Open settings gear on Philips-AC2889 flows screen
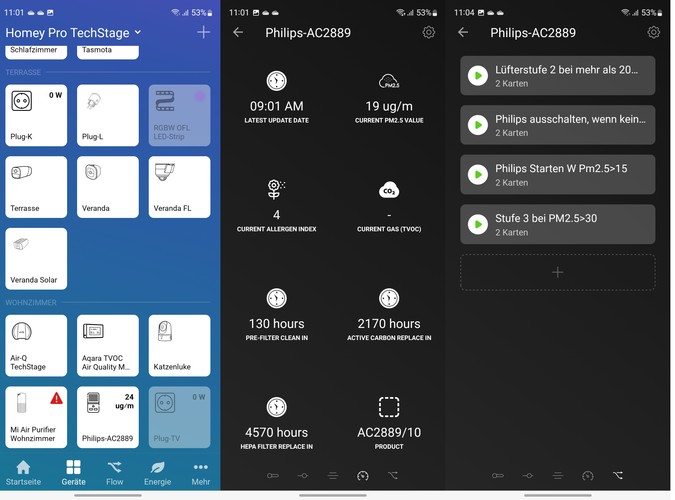 pyautogui.click(x=653, y=32)
